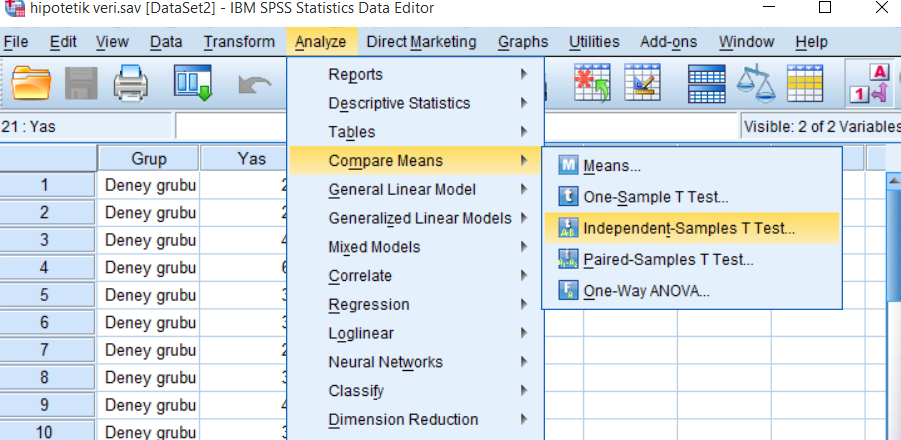
Task: Open the Graphs menu
Action: pos(523,42)
